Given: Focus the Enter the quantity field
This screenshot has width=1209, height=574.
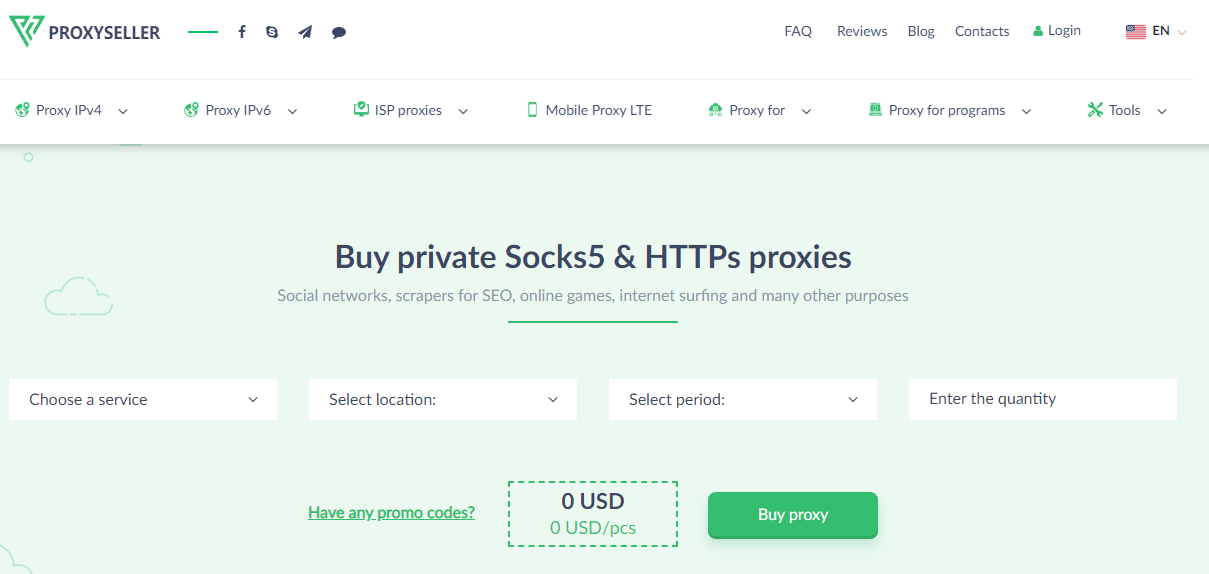Looking at the screenshot, I should [1043, 399].
